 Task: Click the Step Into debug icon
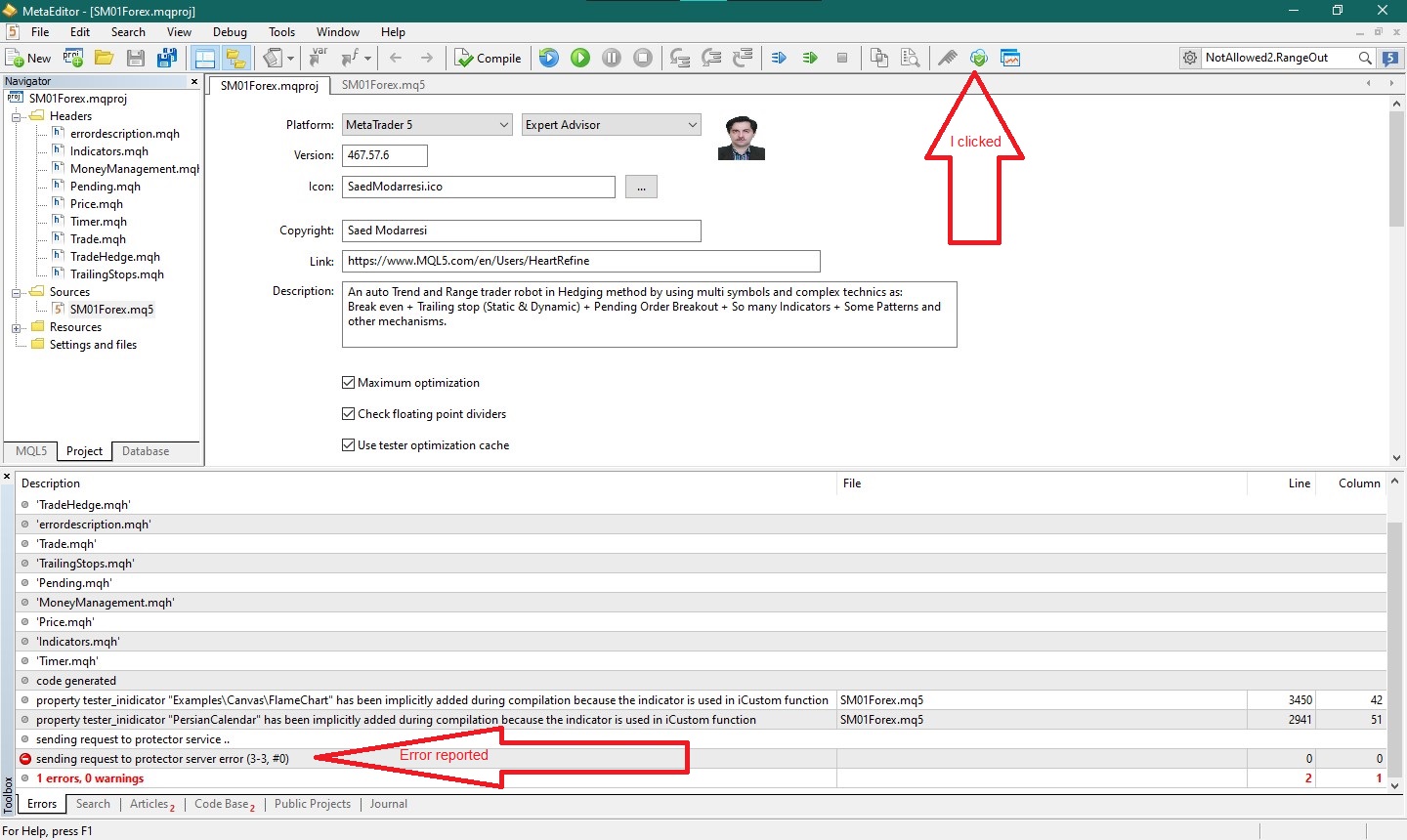point(680,58)
